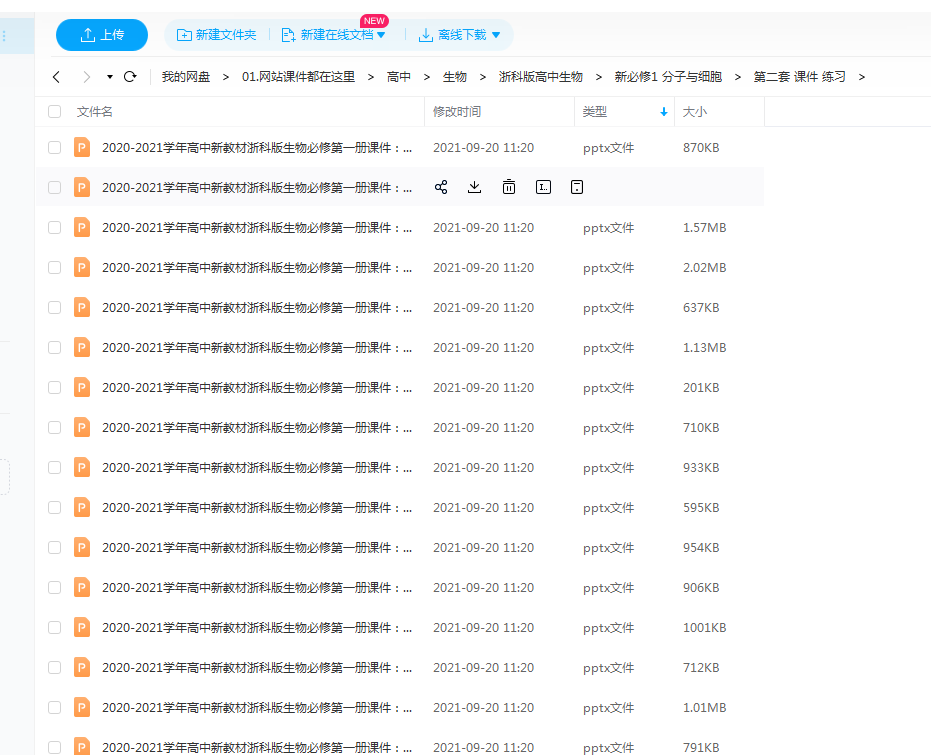
Task: Check the box for the 870KB file
Action: 55,147
